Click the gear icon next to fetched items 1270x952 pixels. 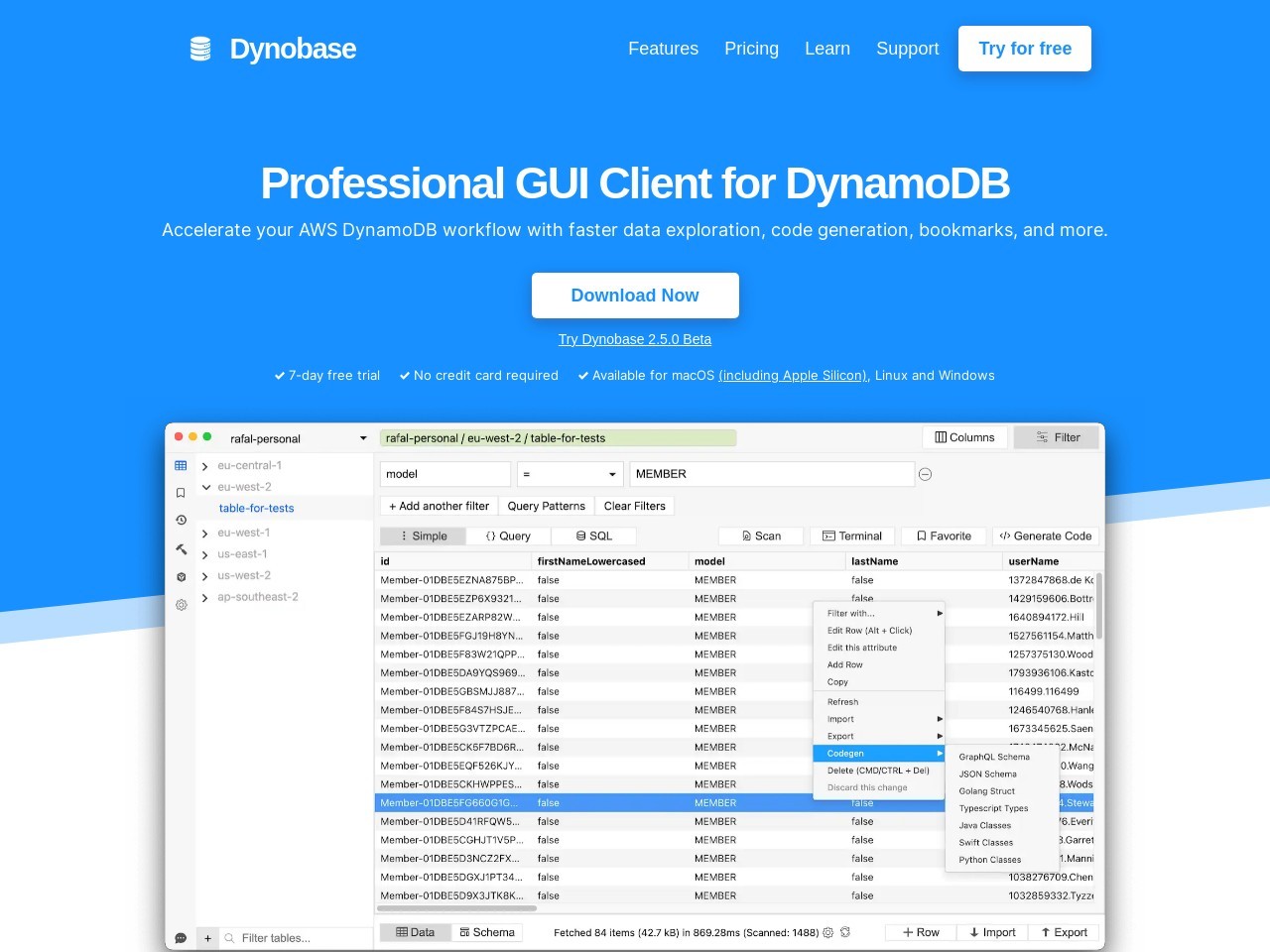point(828,932)
